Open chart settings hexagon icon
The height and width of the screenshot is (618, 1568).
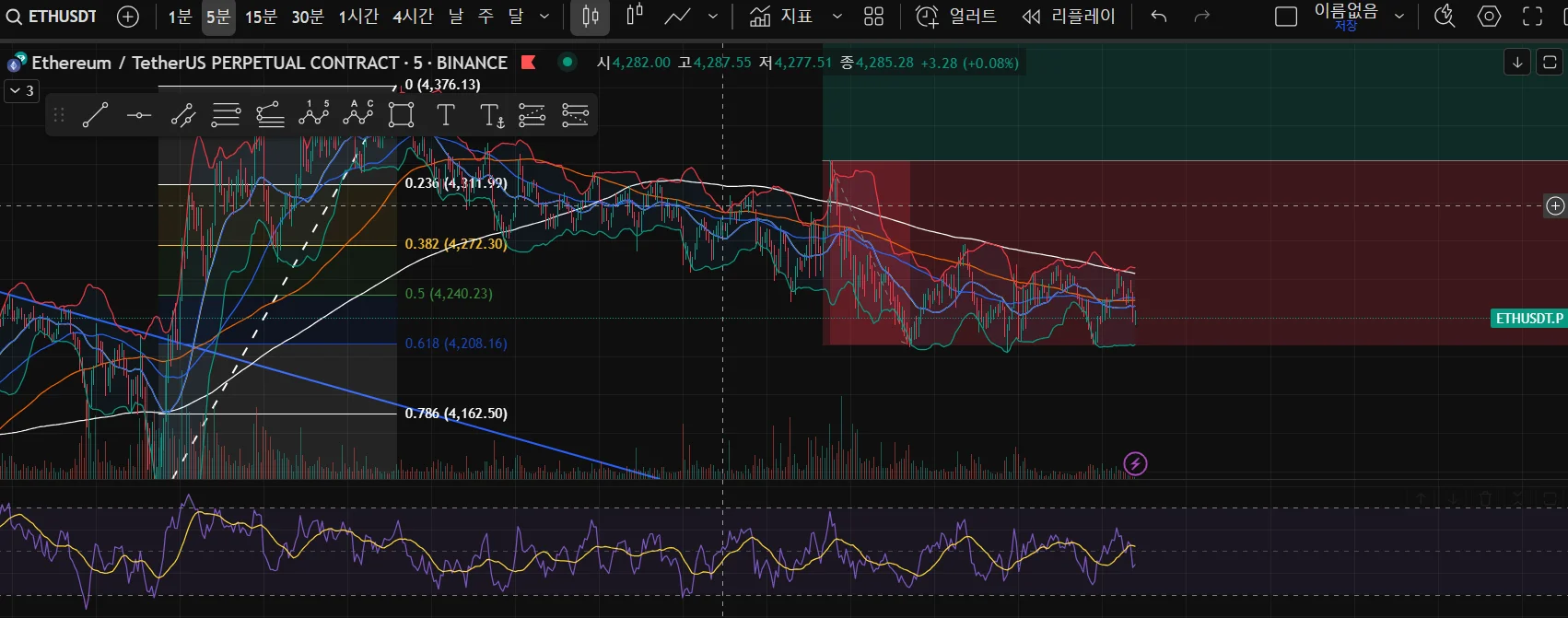(1489, 17)
